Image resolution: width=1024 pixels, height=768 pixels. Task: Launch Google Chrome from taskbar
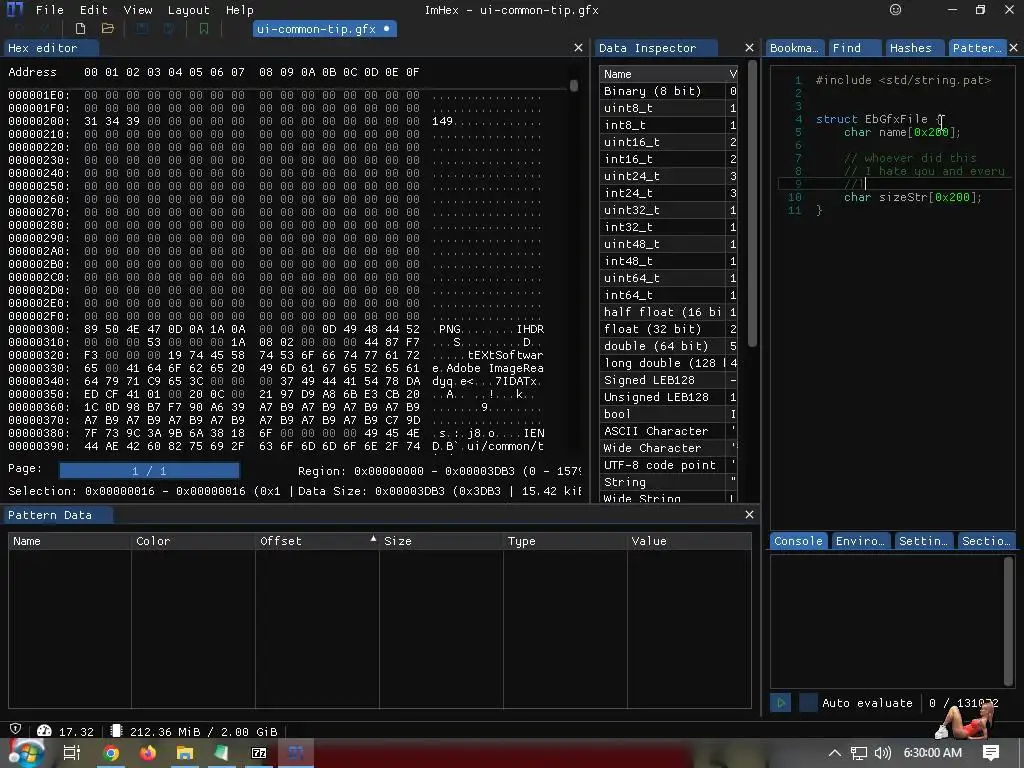tap(111, 753)
